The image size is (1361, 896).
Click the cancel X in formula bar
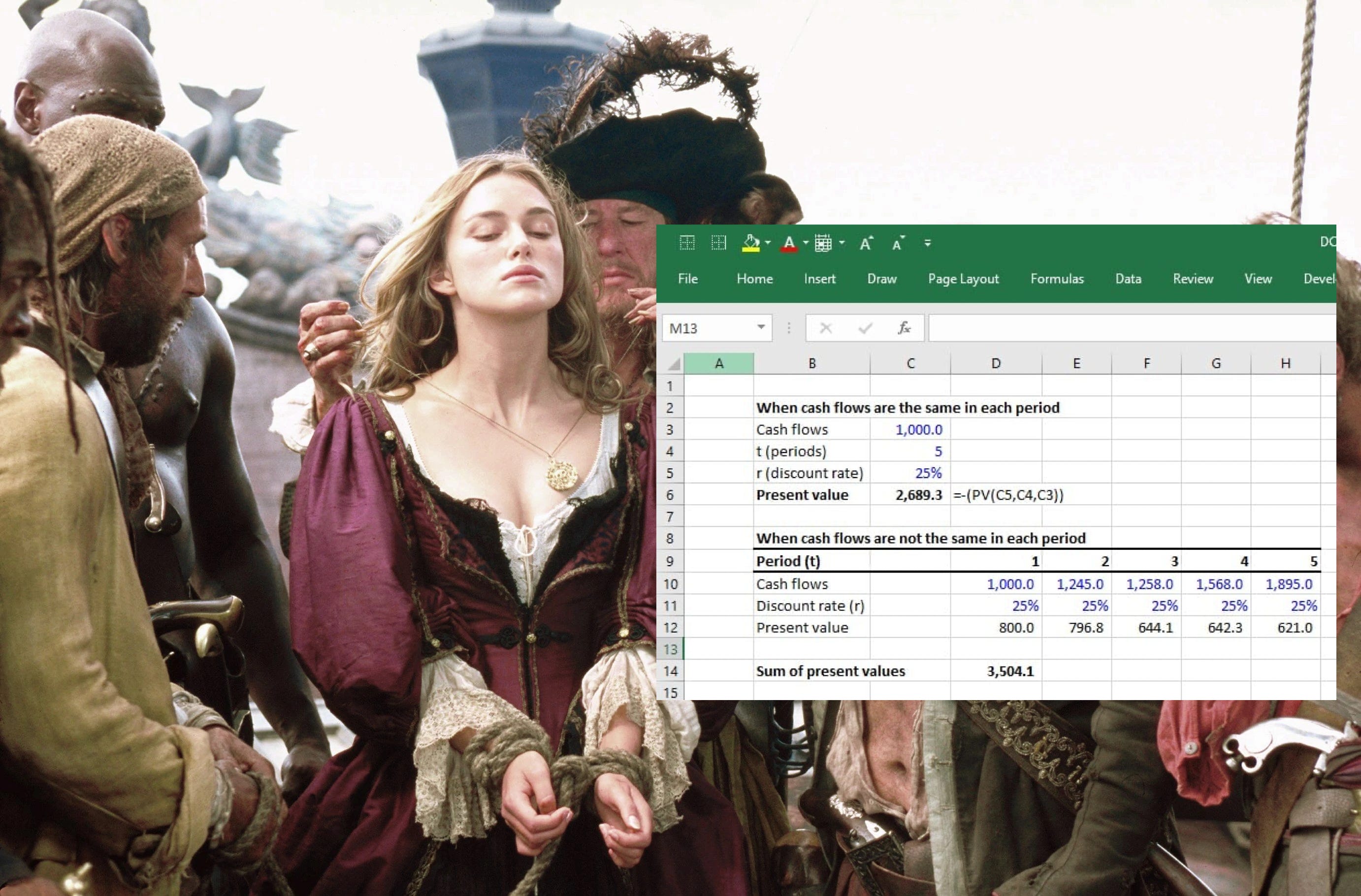coord(826,328)
